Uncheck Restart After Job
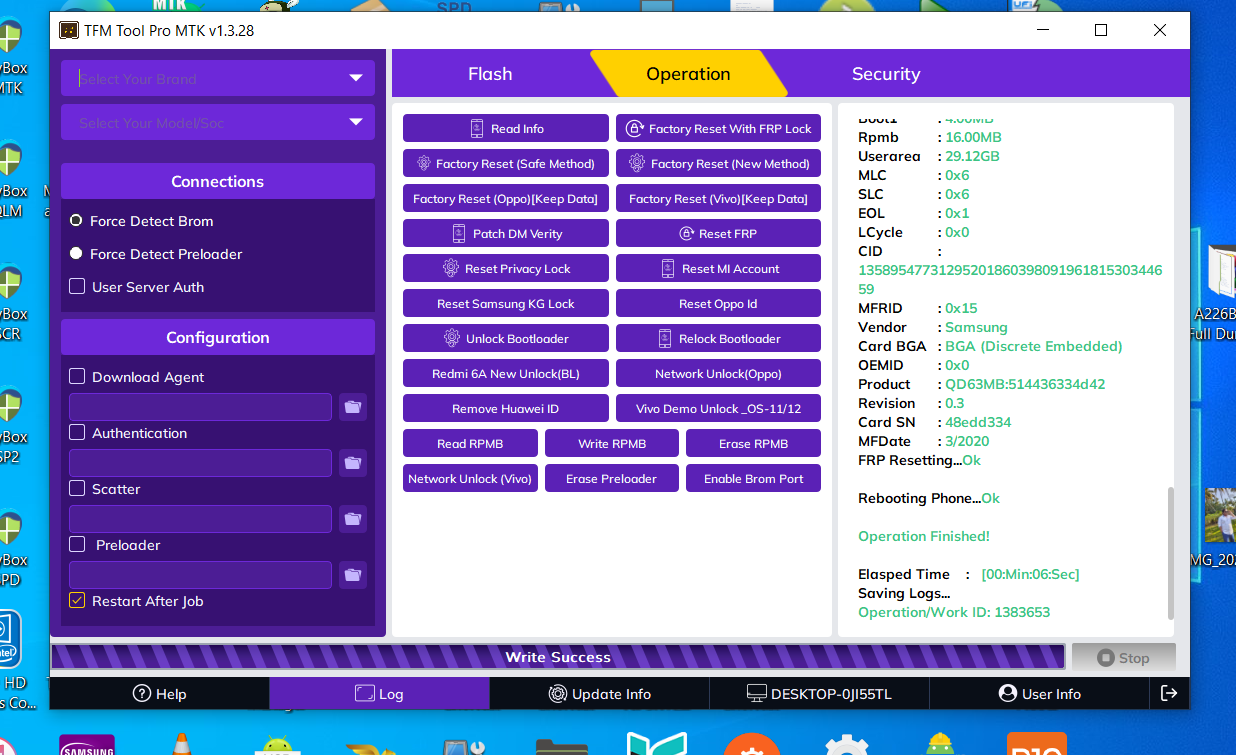 pyautogui.click(x=77, y=601)
